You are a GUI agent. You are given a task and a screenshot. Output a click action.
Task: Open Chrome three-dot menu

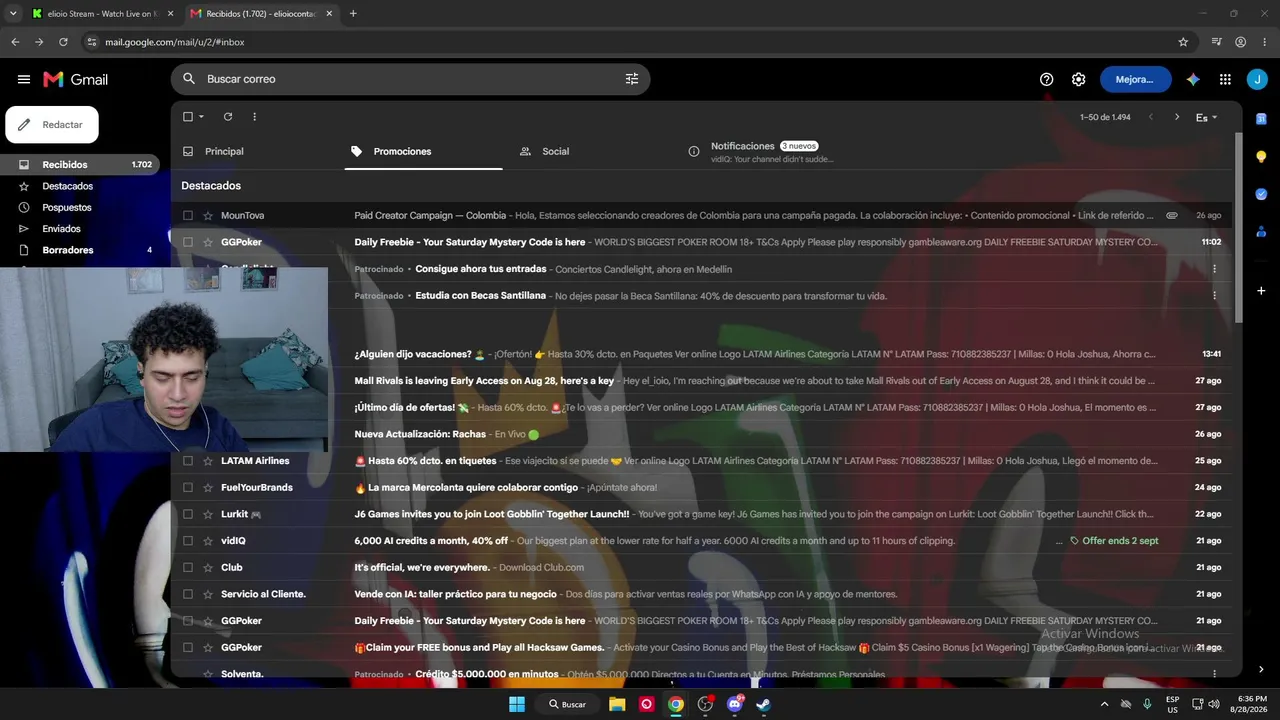coord(1264,42)
